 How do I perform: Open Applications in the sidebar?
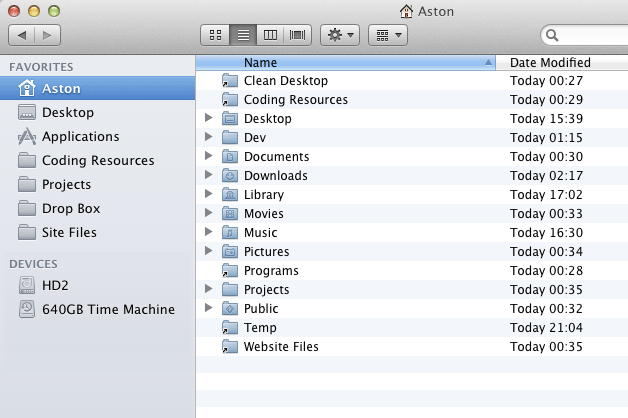point(80,137)
